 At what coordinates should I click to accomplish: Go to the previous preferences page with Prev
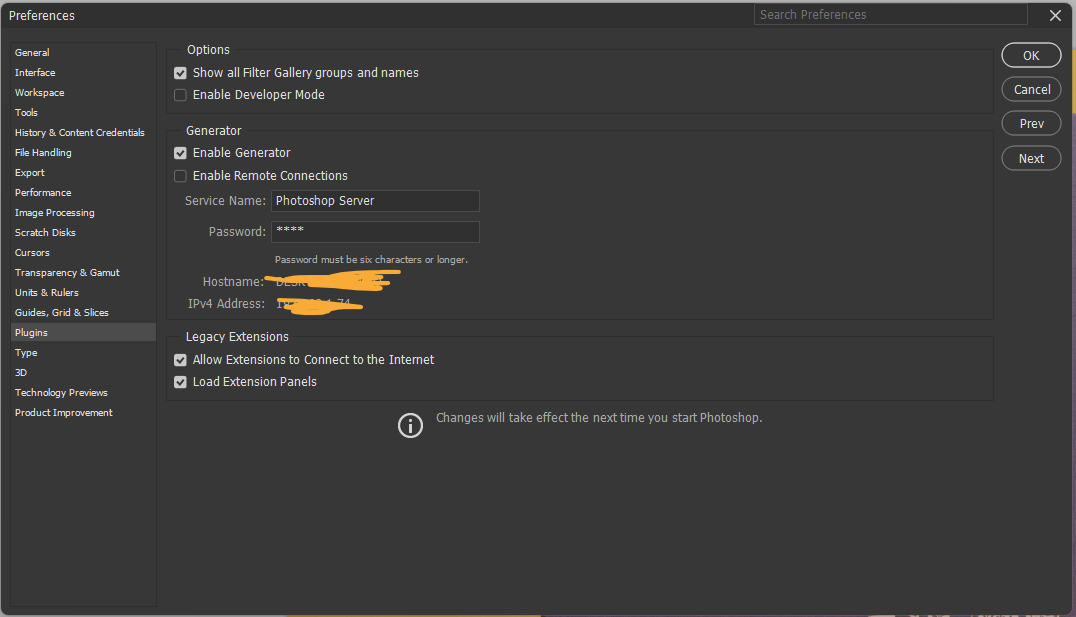click(x=1031, y=123)
